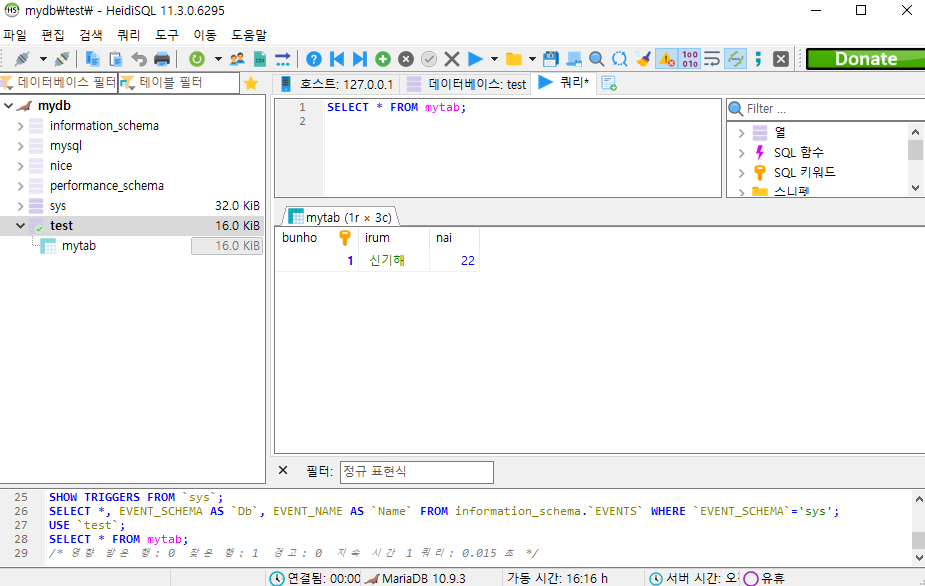Expand the SQL 함수 helper node
This screenshot has height=586, width=925.
pyautogui.click(x=742, y=153)
